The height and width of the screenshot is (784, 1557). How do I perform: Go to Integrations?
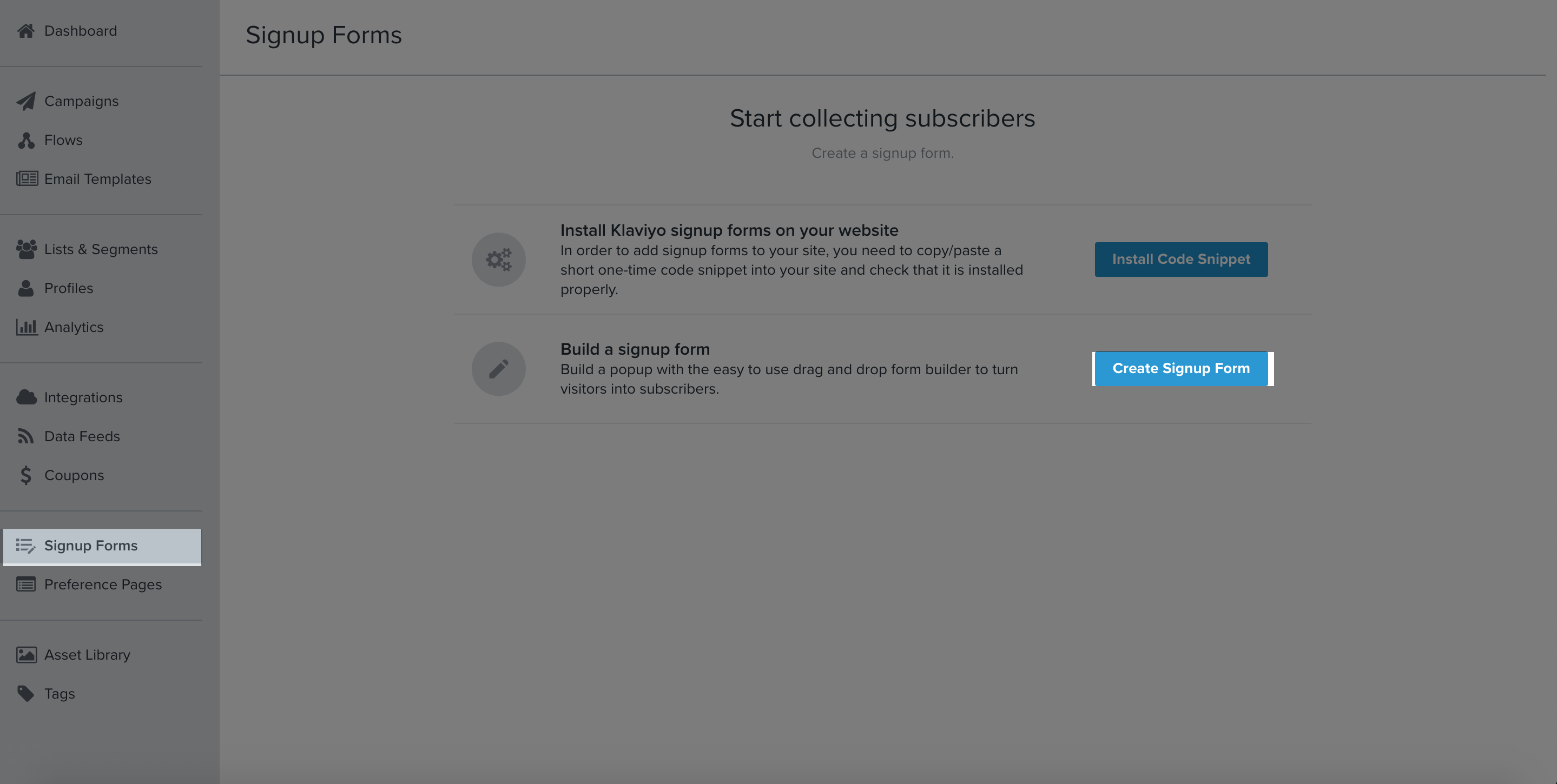(83, 397)
